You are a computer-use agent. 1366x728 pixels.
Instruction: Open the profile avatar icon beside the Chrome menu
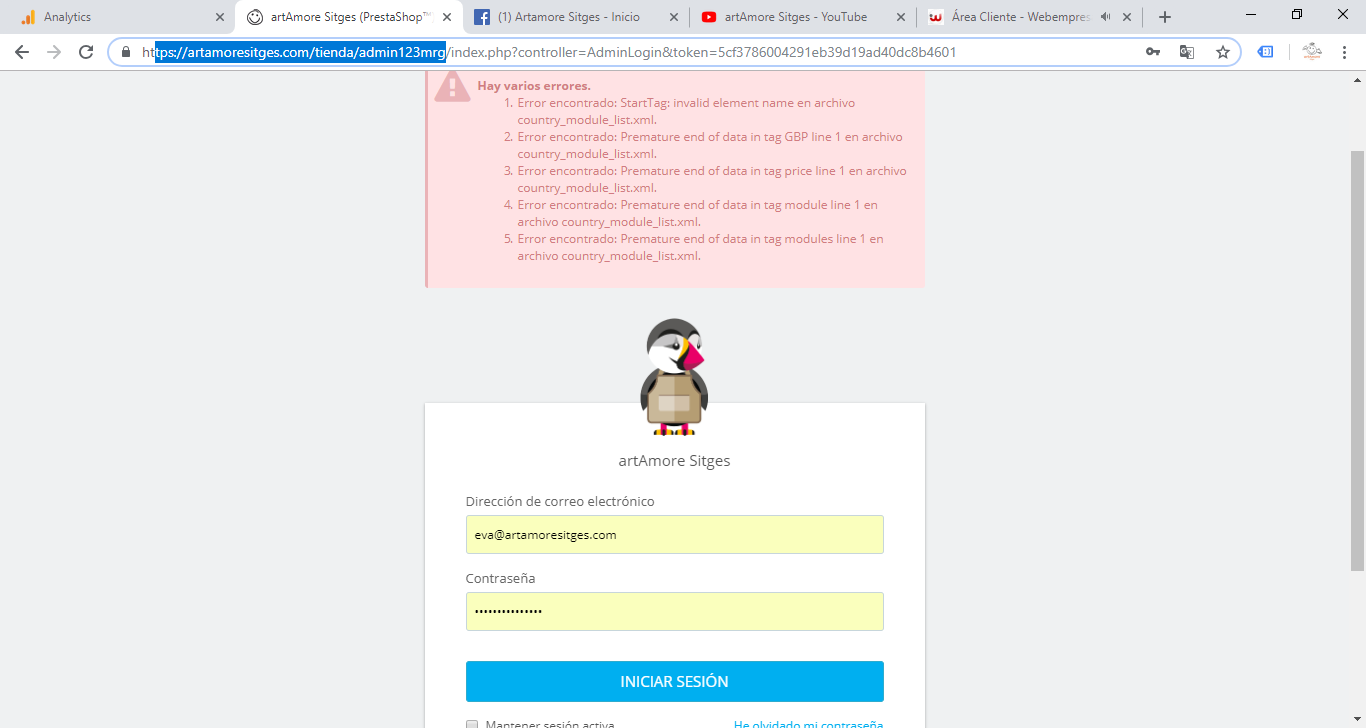(x=1312, y=52)
